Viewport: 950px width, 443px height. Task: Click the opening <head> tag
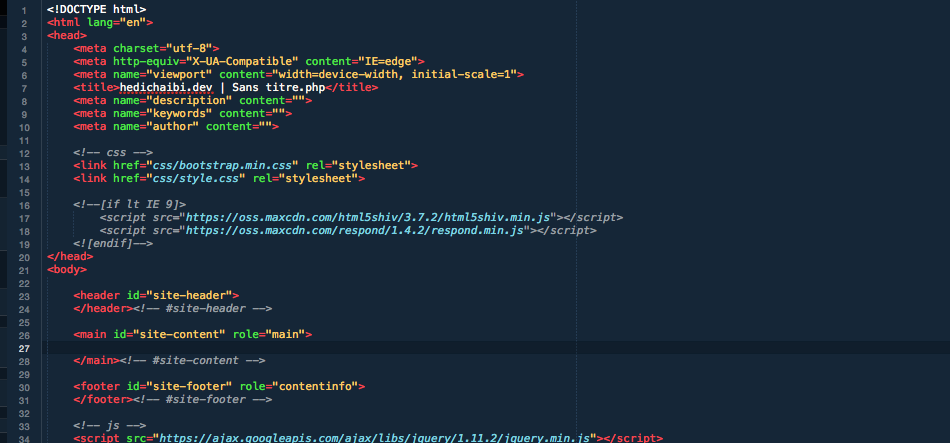pos(67,36)
